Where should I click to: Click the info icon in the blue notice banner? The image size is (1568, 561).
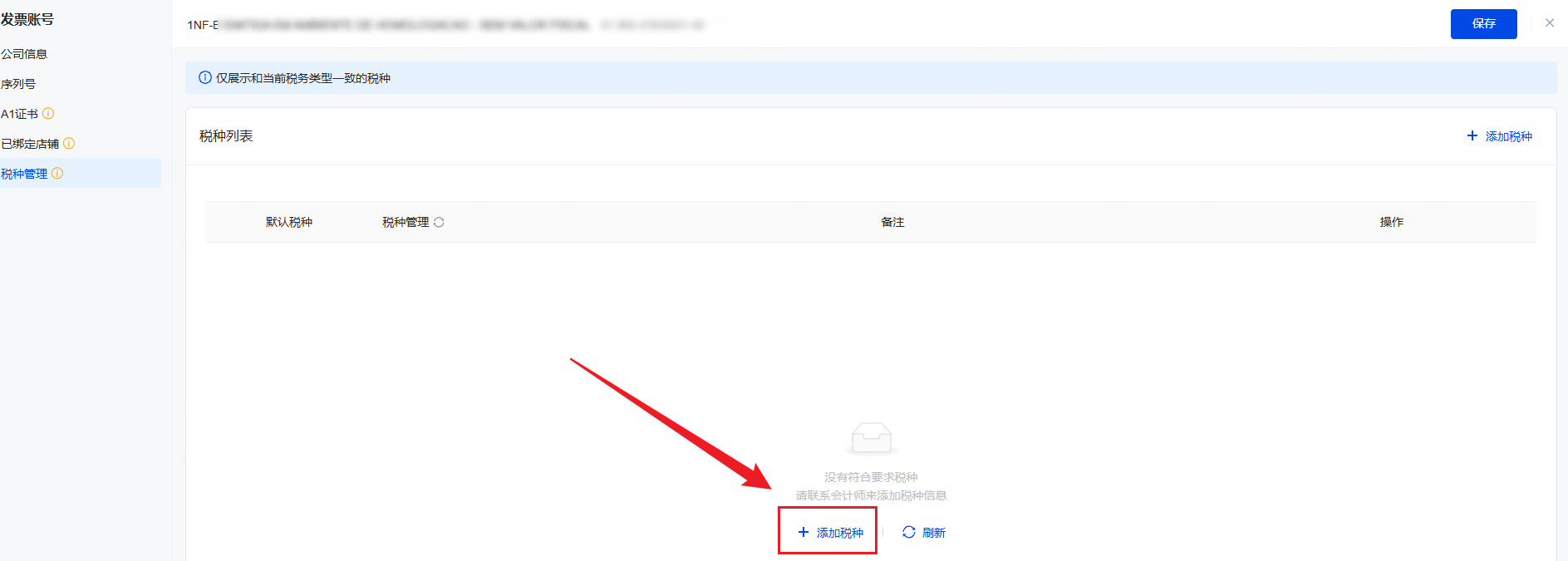(204, 78)
